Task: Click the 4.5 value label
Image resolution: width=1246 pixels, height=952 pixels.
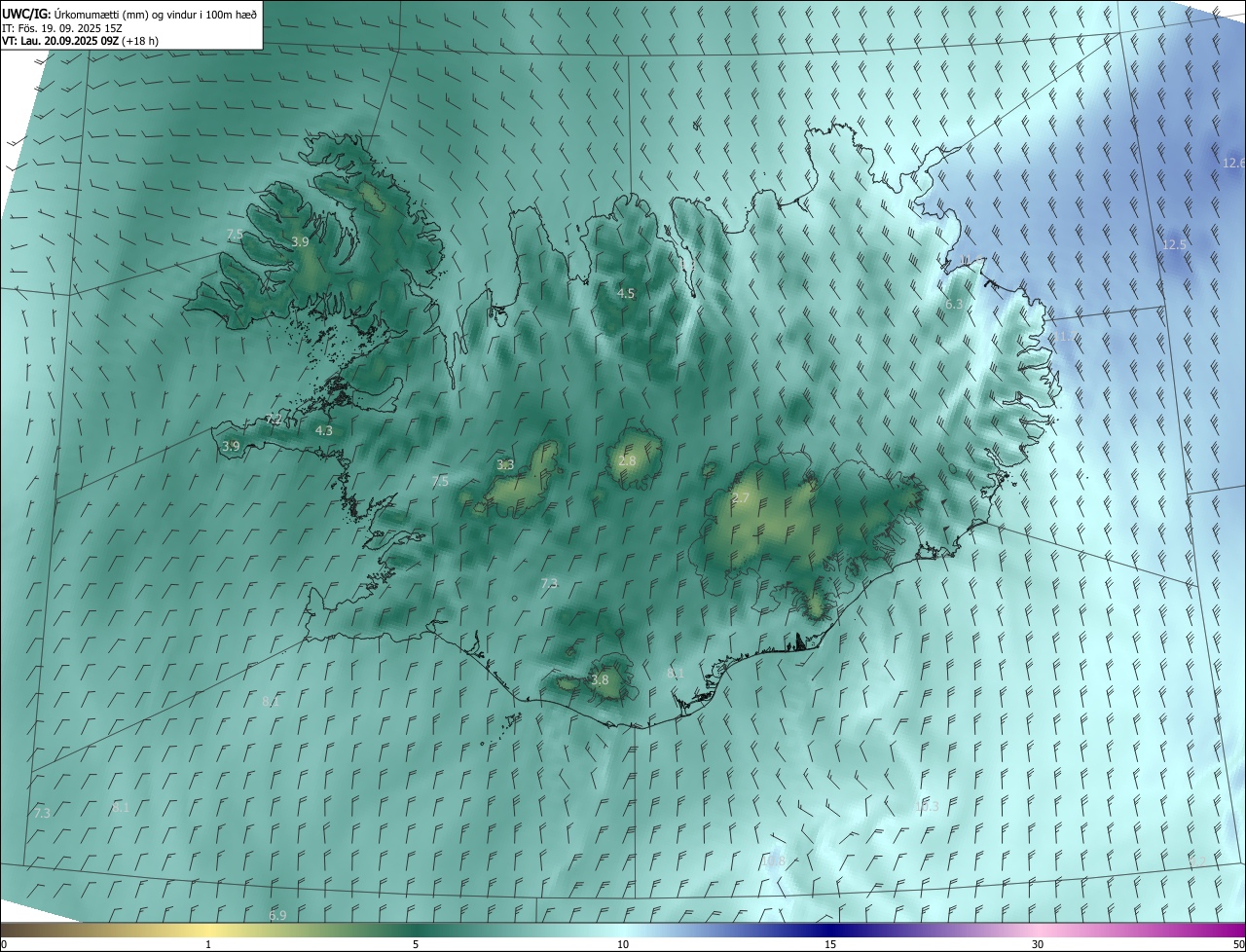Action: [626, 293]
